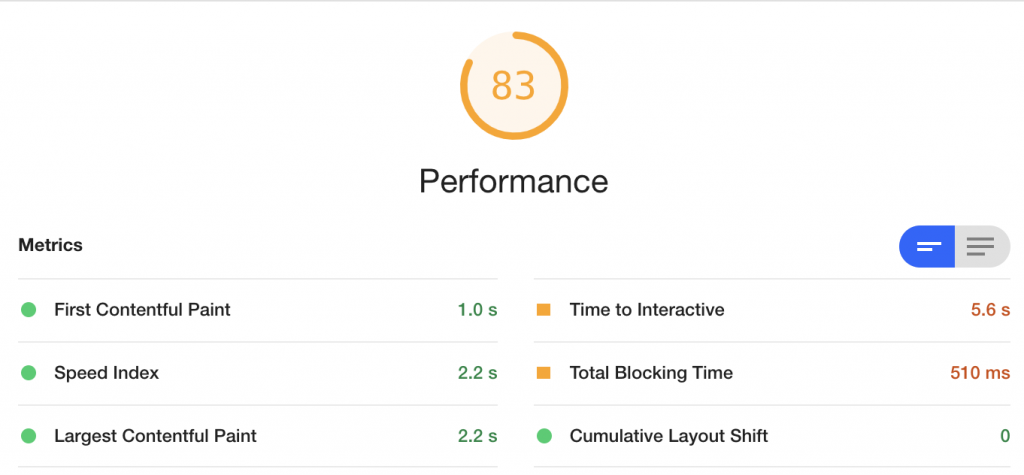Select the Speed Index metric label
Screen dimensions: 1024x475
point(106,373)
